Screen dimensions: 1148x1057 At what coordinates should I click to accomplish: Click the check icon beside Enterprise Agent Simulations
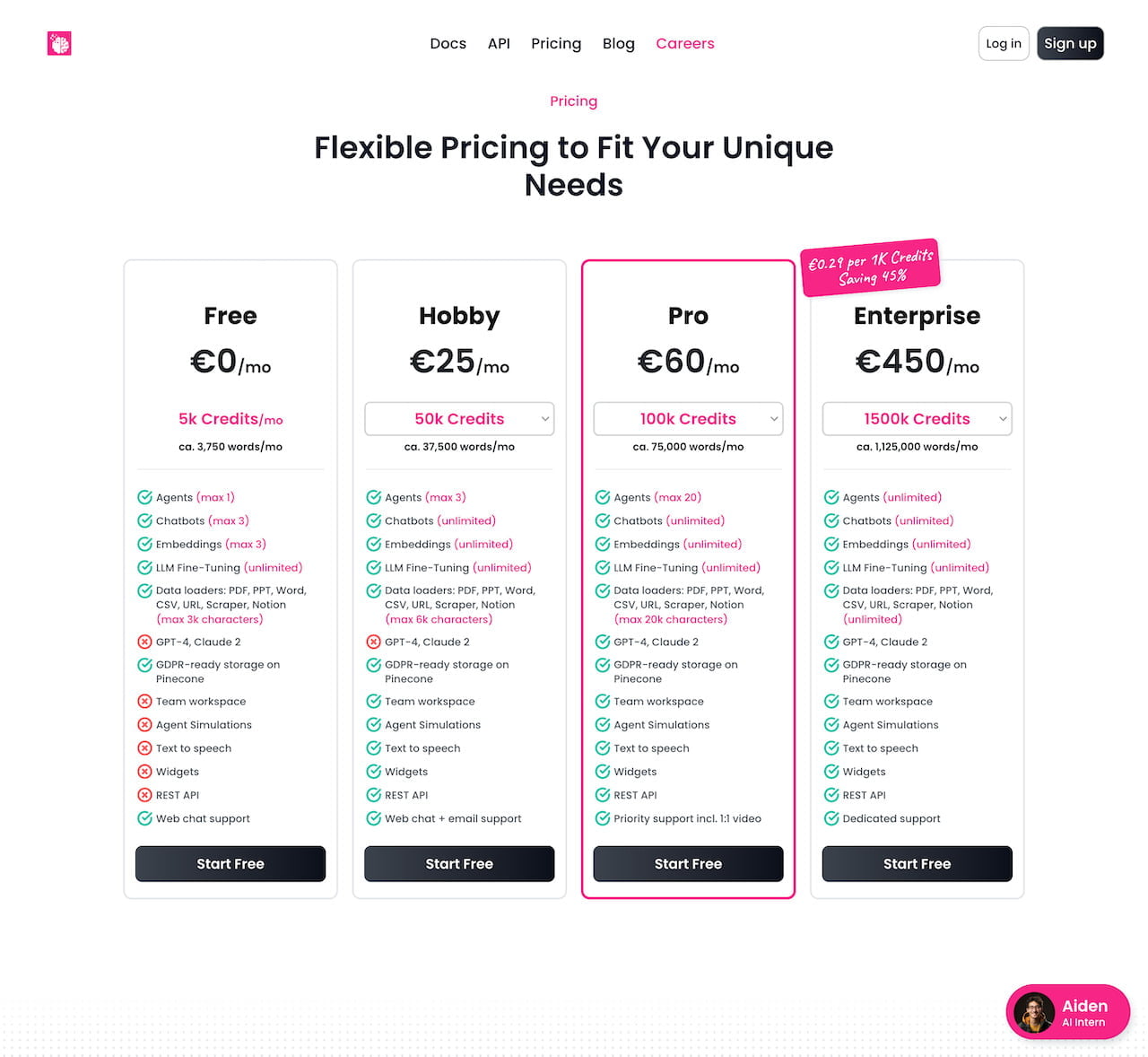831,725
